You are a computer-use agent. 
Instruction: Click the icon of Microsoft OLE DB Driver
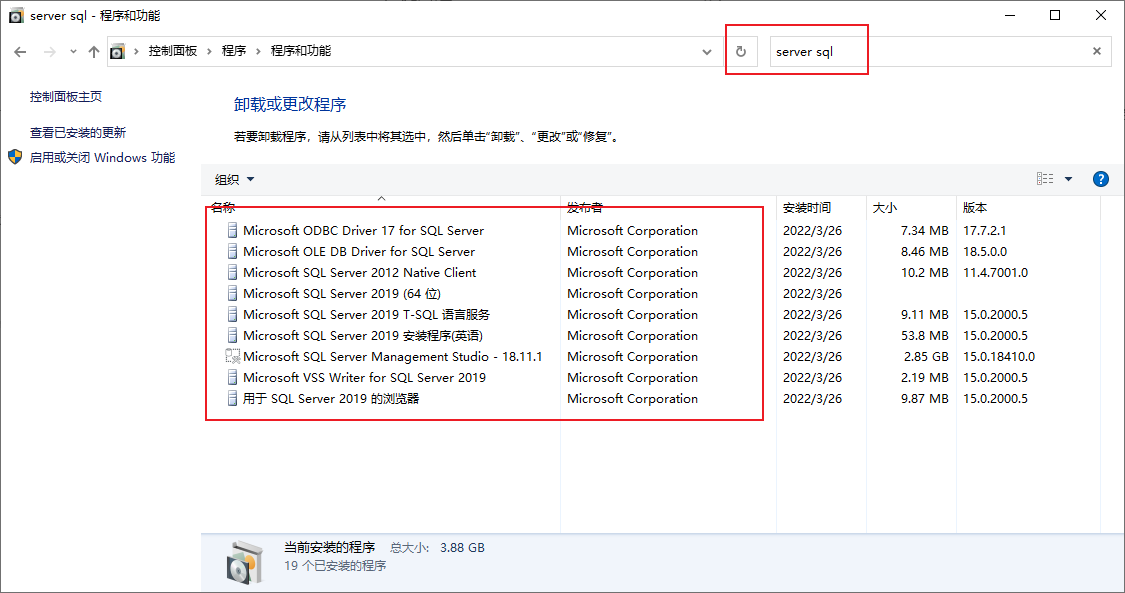pos(232,251)
